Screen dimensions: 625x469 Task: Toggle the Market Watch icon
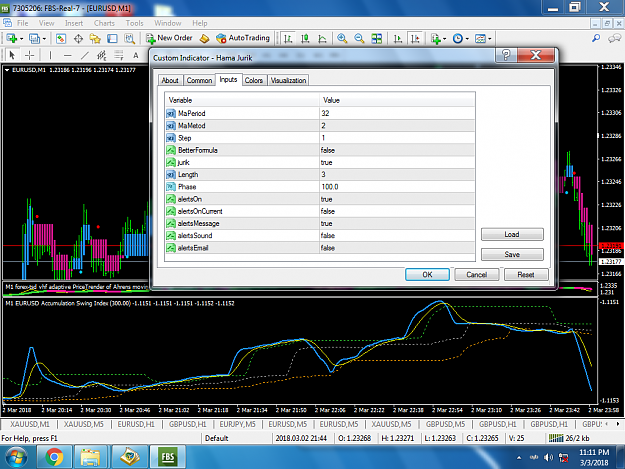click(x=61, y=38)
